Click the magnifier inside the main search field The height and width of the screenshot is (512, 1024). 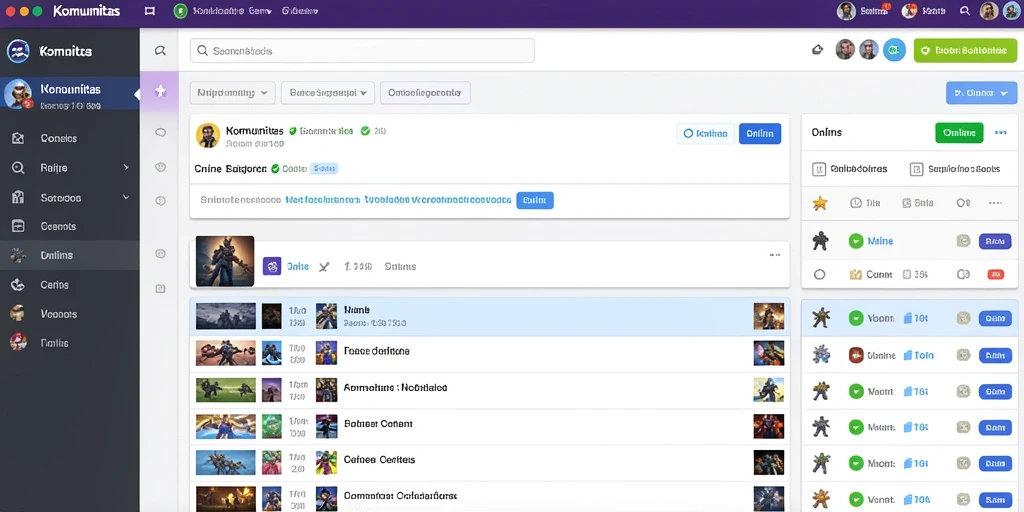coord(202,50)
